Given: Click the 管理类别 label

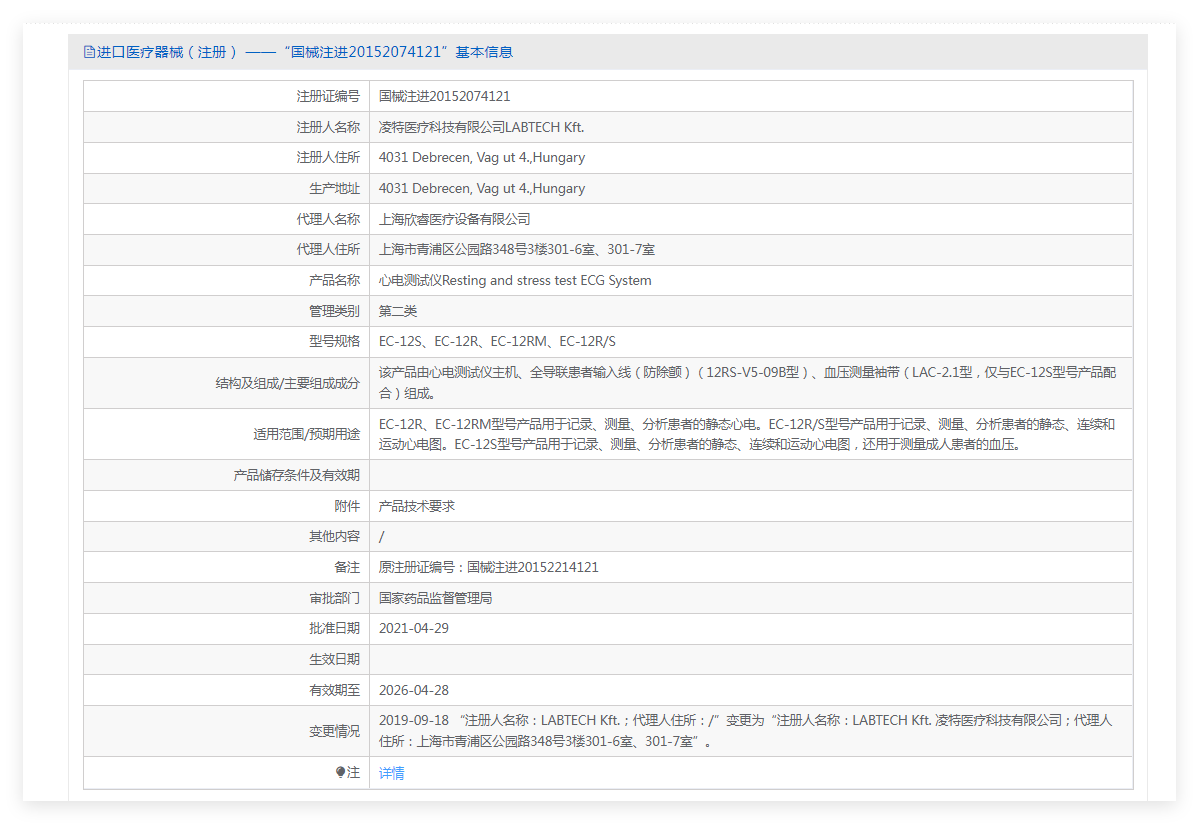Looking at the screenshot, I should 334,311.
